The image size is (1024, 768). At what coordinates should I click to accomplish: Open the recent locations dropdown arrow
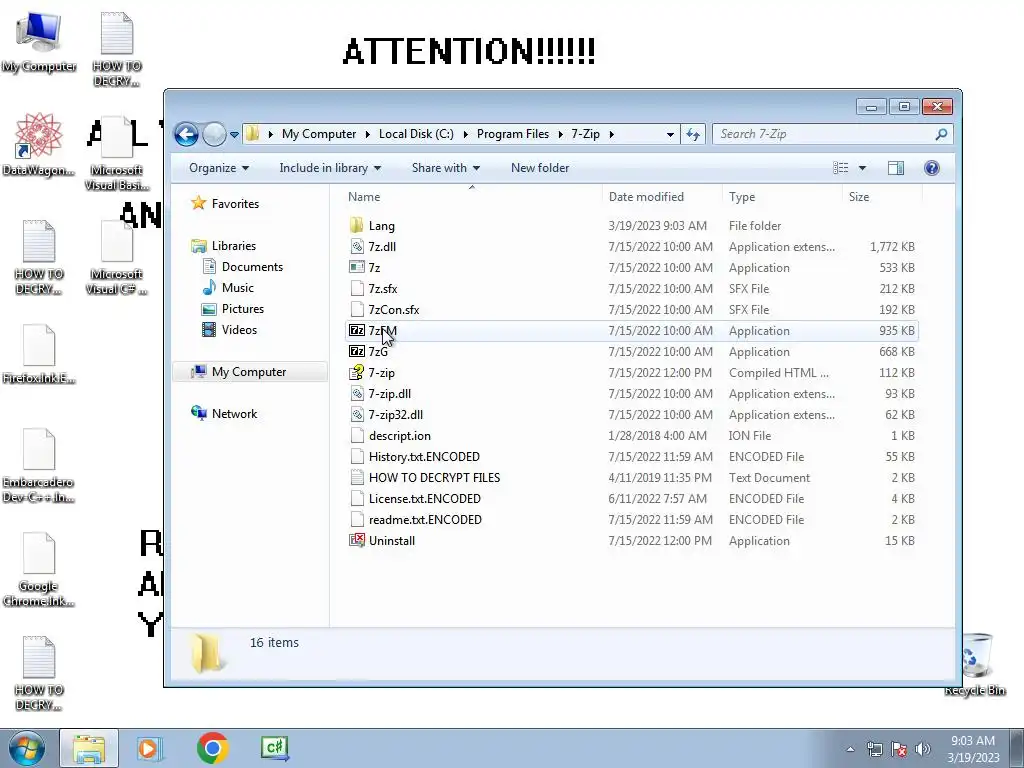coord(234,135)
